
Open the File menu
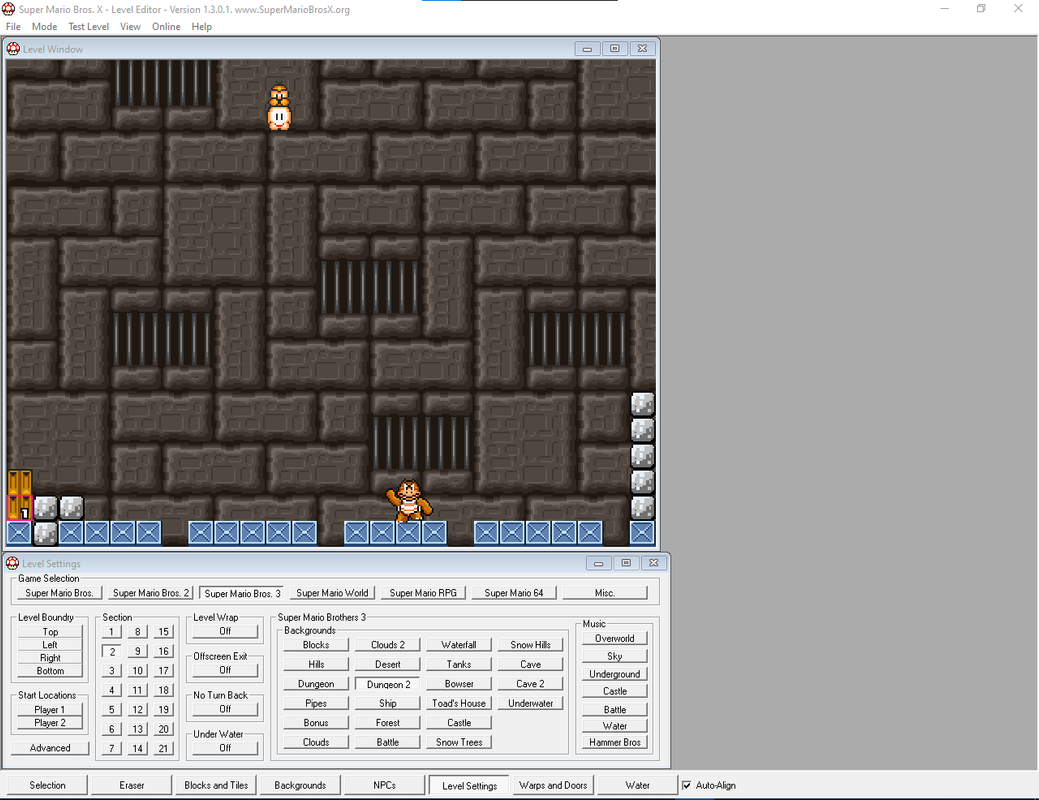coord(13,27)
